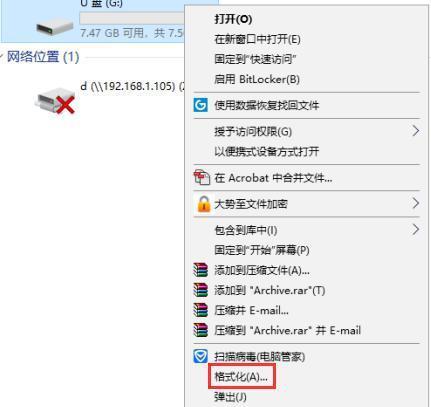Select the disconnected network drive icon

coord(55,101)
